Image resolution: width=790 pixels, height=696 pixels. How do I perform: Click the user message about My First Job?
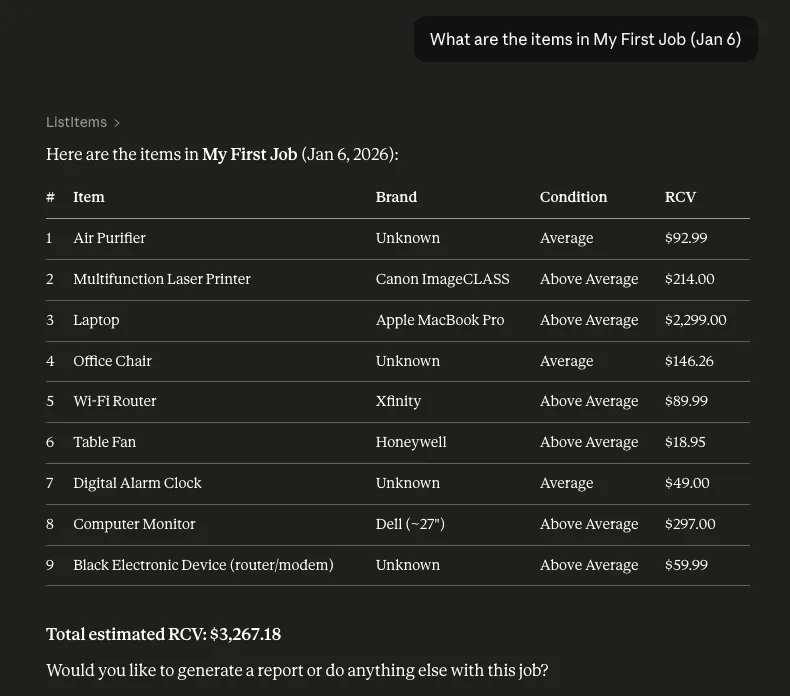[585, 39]
